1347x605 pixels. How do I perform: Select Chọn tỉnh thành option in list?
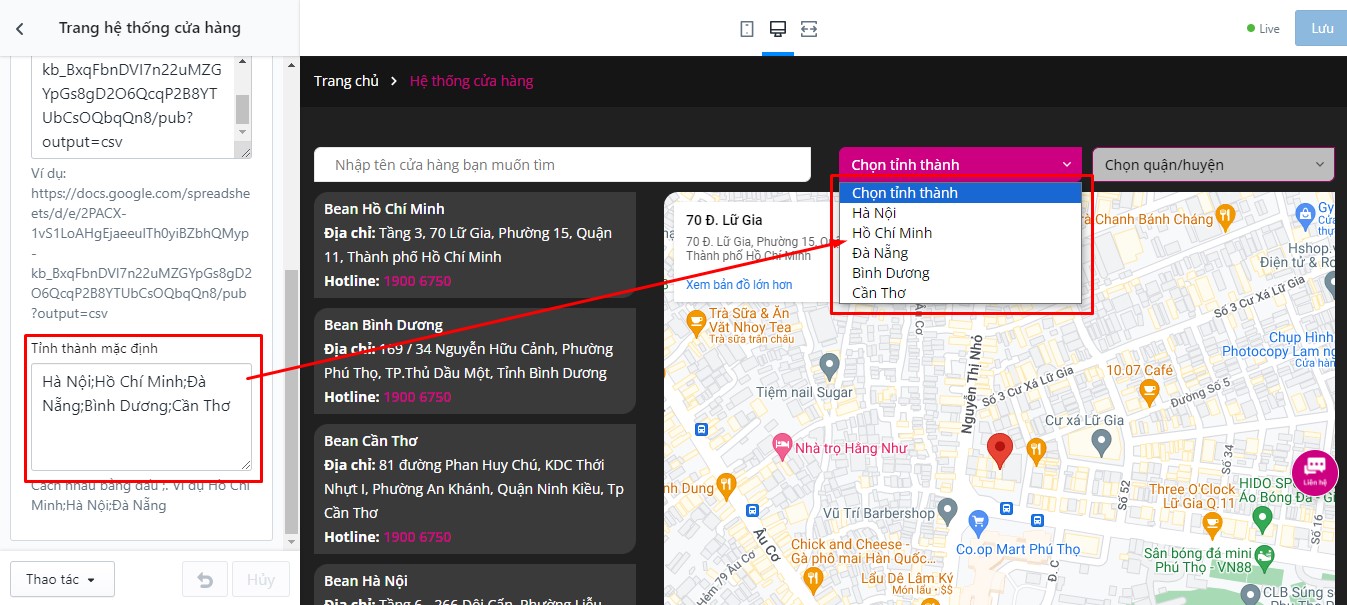[x=961, y=193]
